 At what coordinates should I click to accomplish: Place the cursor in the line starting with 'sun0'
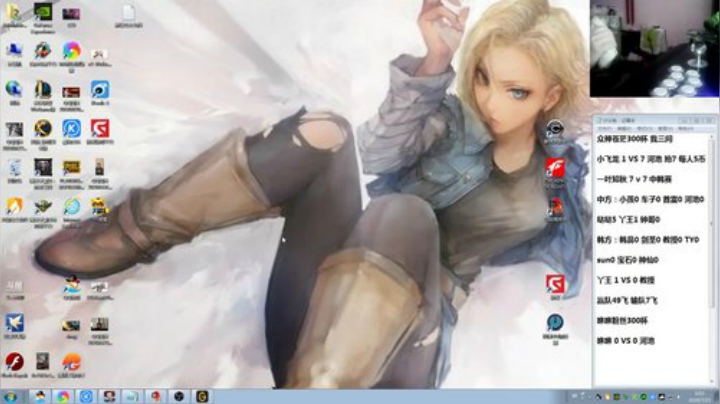click(x=627, y=260)
